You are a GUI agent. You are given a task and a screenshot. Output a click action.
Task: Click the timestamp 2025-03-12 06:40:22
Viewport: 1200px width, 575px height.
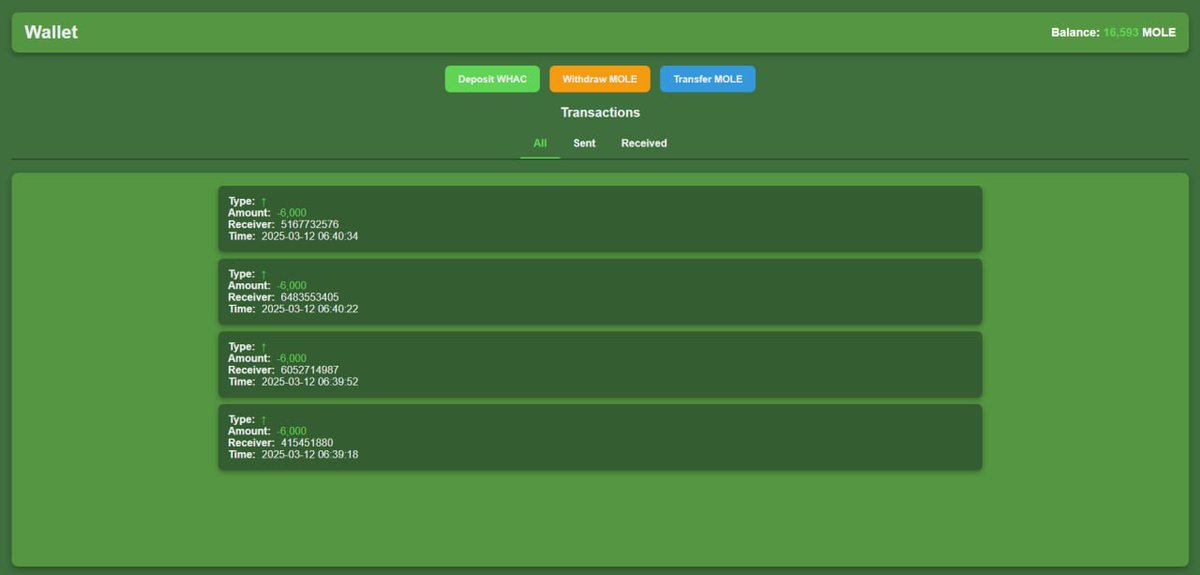[x=310, y=310]
